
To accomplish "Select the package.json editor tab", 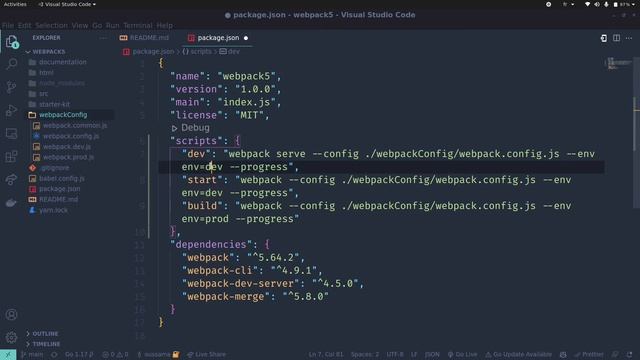I will coord(218,38).
